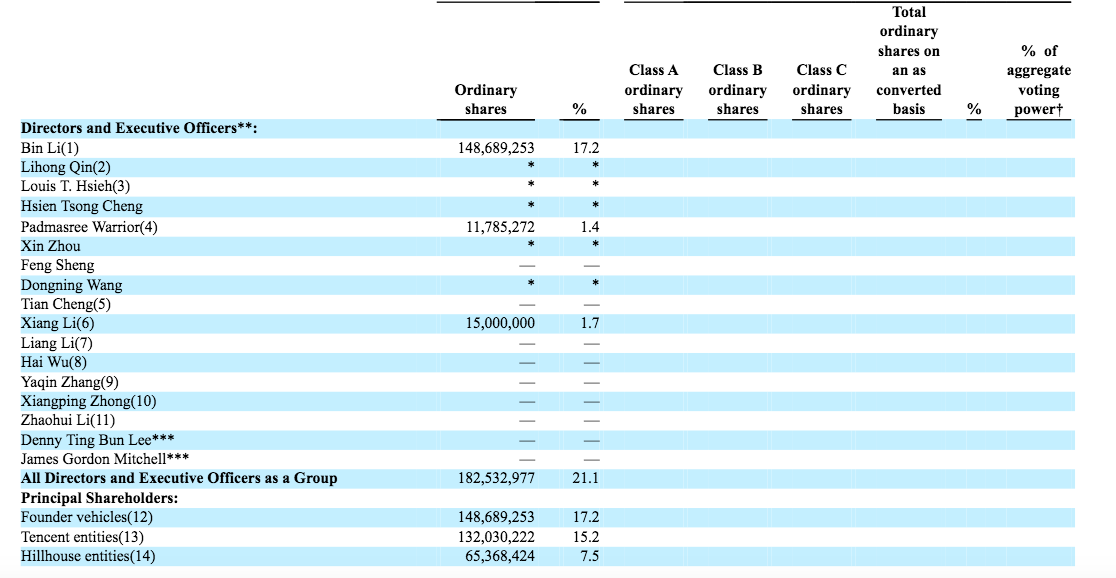
Task: Click the Founder vehicles(12) row label
Action: (87, 517)
